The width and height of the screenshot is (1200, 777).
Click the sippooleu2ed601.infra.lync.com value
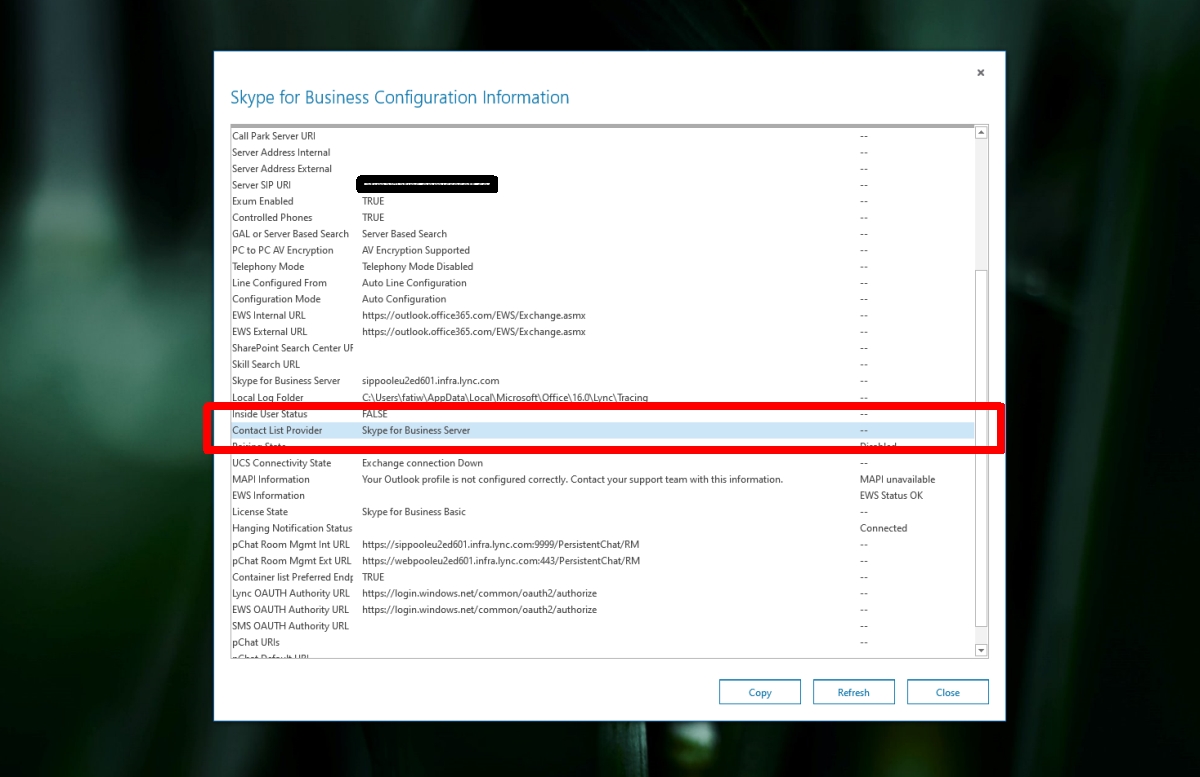pyautogui.click(x=430, y=381)
